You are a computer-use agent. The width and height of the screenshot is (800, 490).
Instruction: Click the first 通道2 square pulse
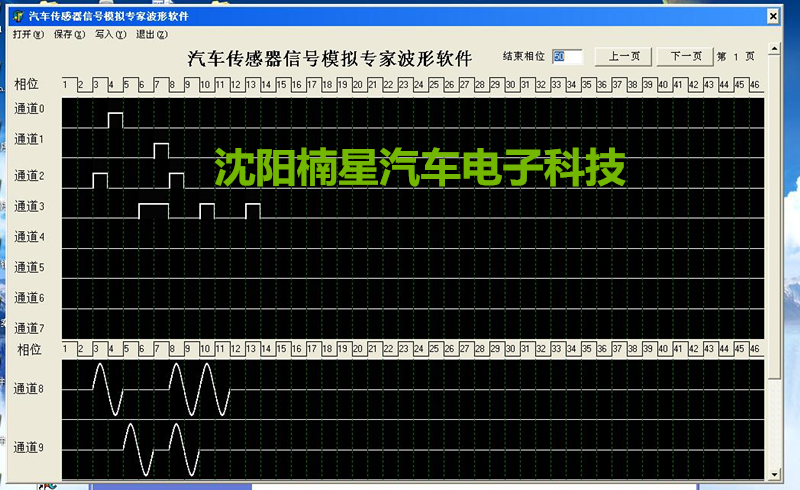pos(100,181)
